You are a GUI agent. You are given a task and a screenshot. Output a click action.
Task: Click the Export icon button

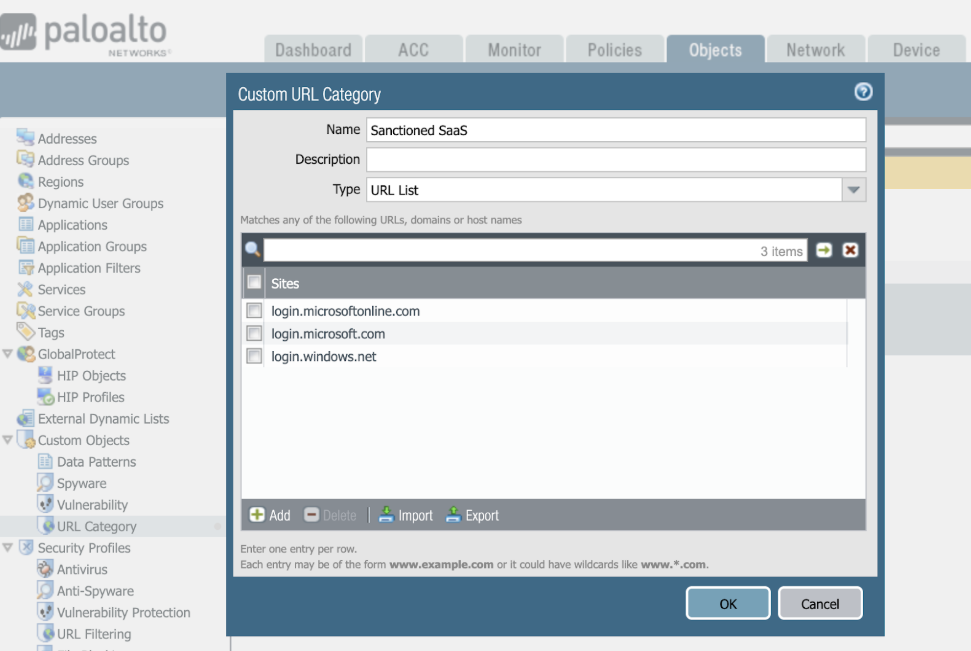point(472,515)
